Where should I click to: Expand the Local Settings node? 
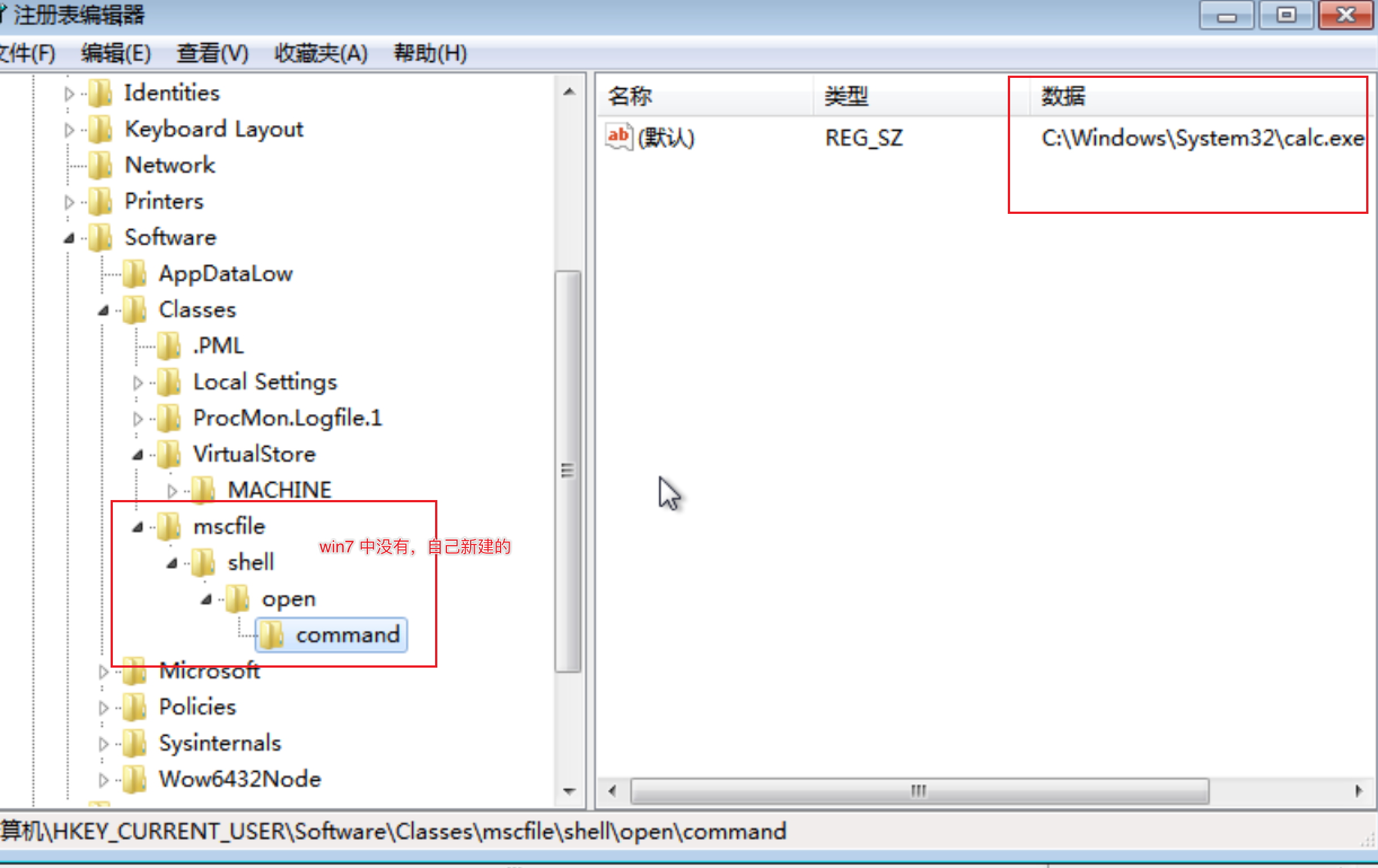click(138, 383)
